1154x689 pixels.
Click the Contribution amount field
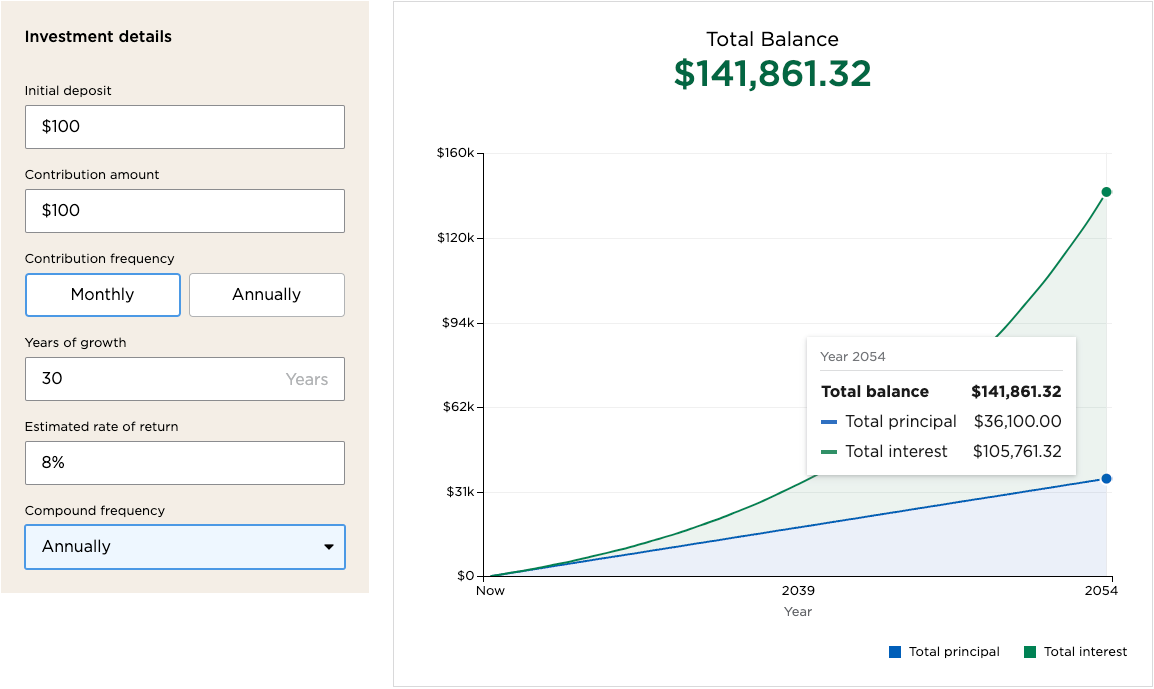point(184,211)
